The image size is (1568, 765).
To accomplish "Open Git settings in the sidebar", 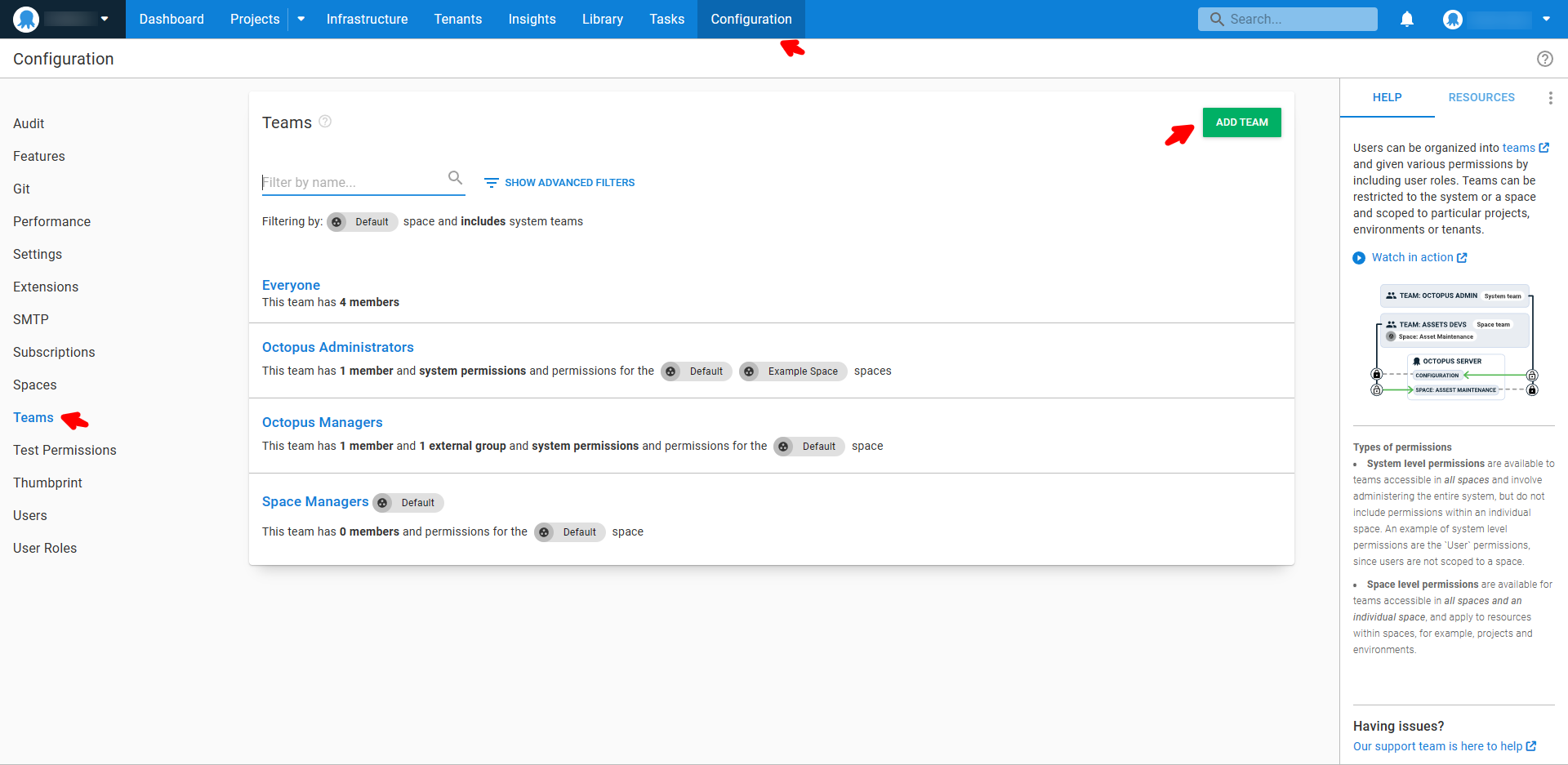I will coord(21,189).
